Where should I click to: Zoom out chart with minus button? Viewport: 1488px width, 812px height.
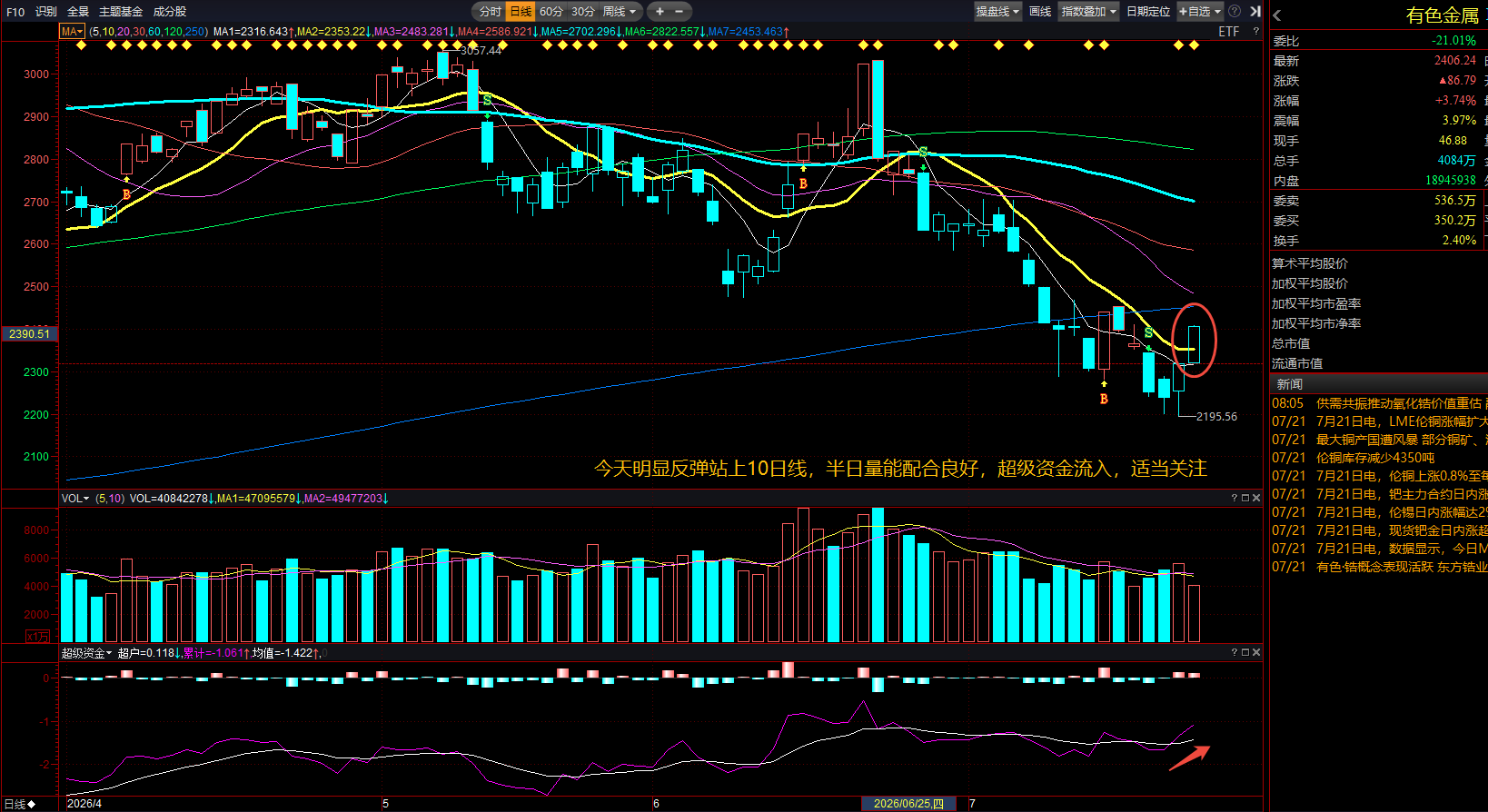[x=680, y=12]
